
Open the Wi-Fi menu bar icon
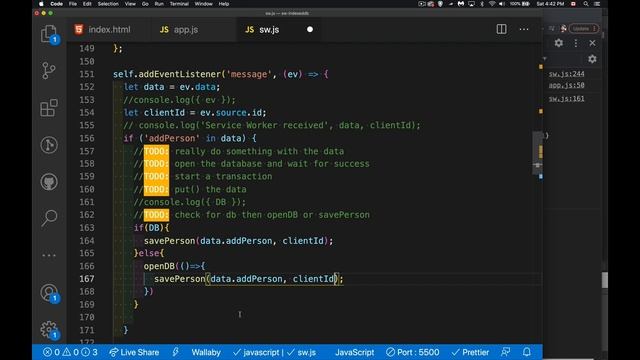tap(492, 4)
